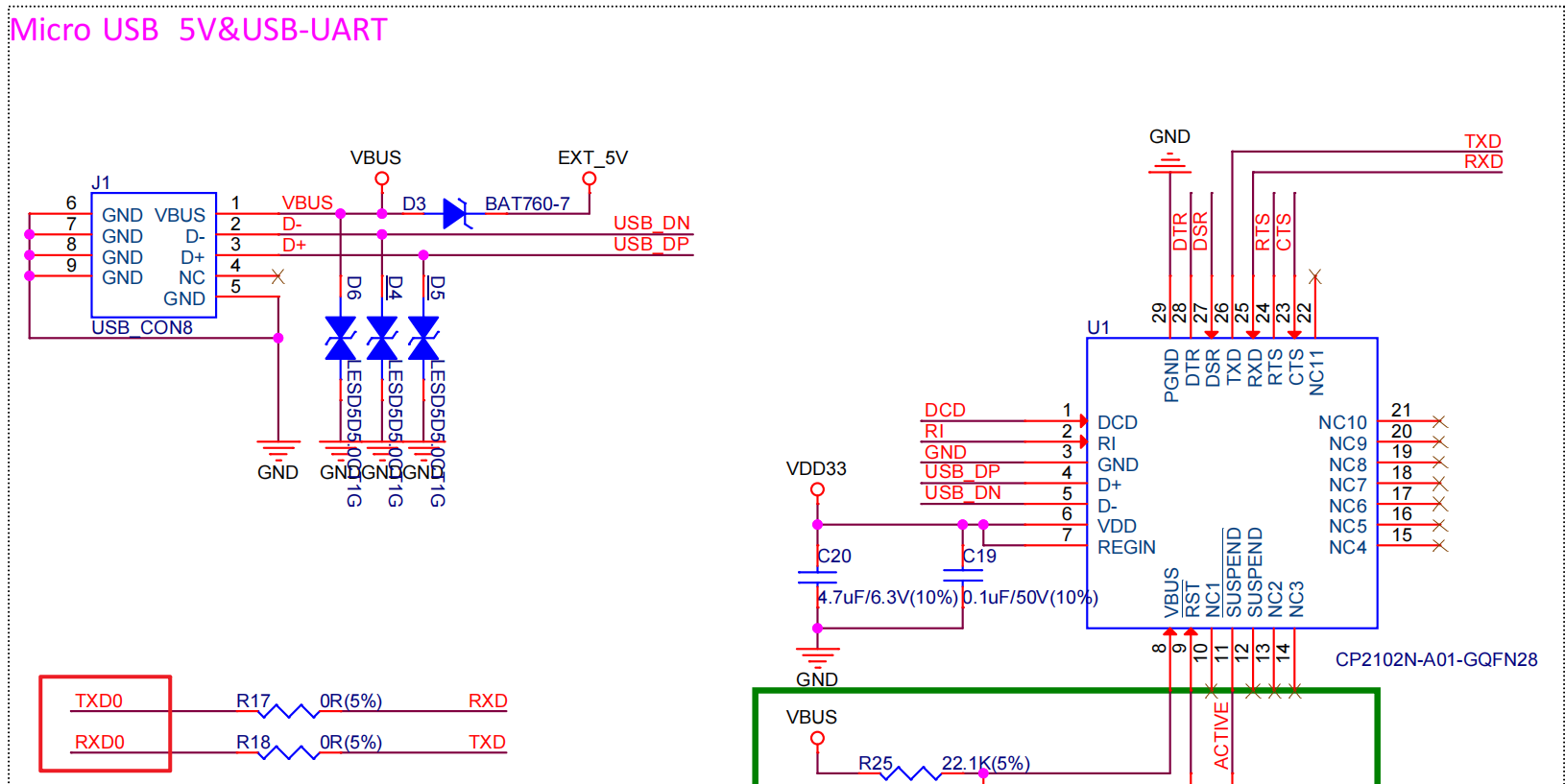Select resistor R25 zigzag symbol
This screenshot has width=1565, height=784.
click(910, 772)
